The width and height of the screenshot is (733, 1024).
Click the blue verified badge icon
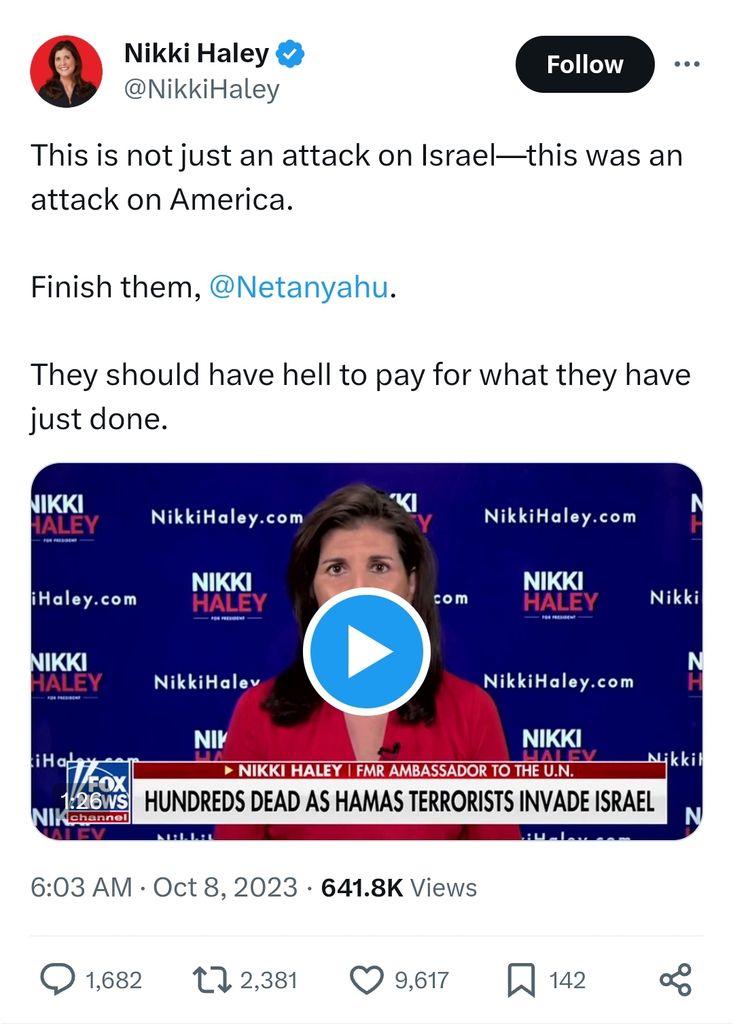[290, 54]
